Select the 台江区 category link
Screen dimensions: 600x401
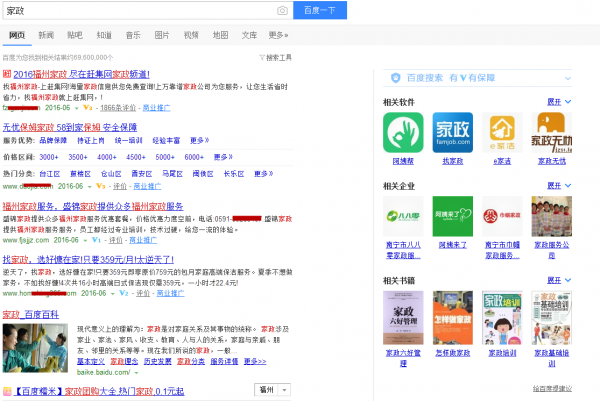50,174
